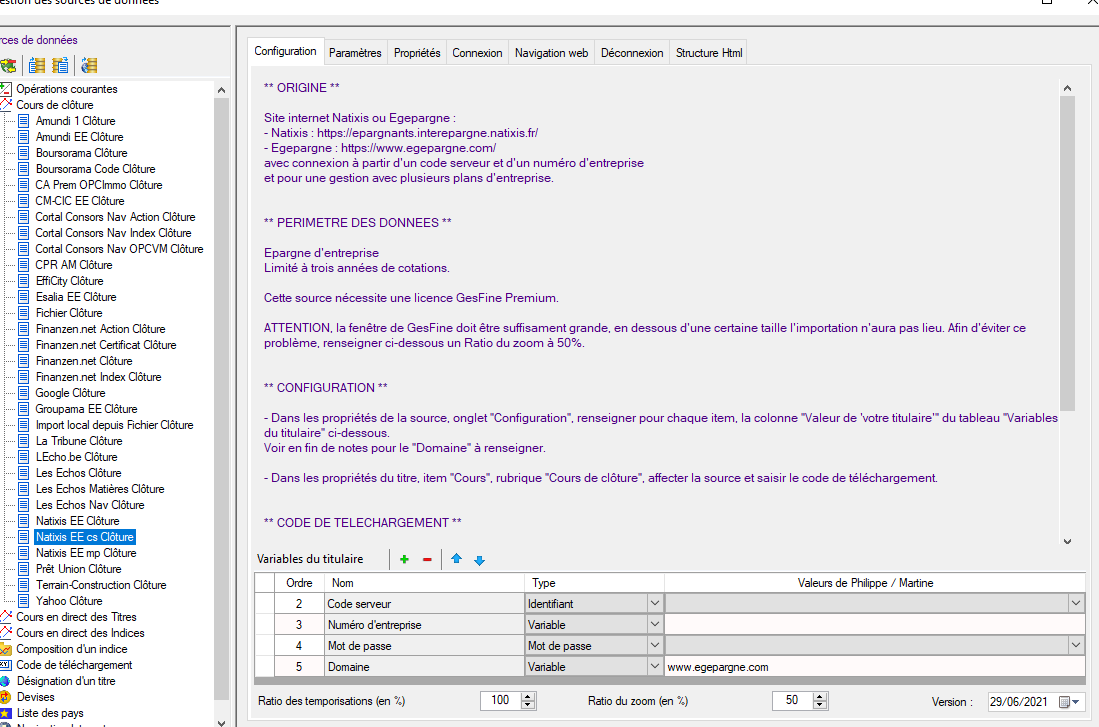Open the Version date picker dropdown

click(x=1075, y=701)
